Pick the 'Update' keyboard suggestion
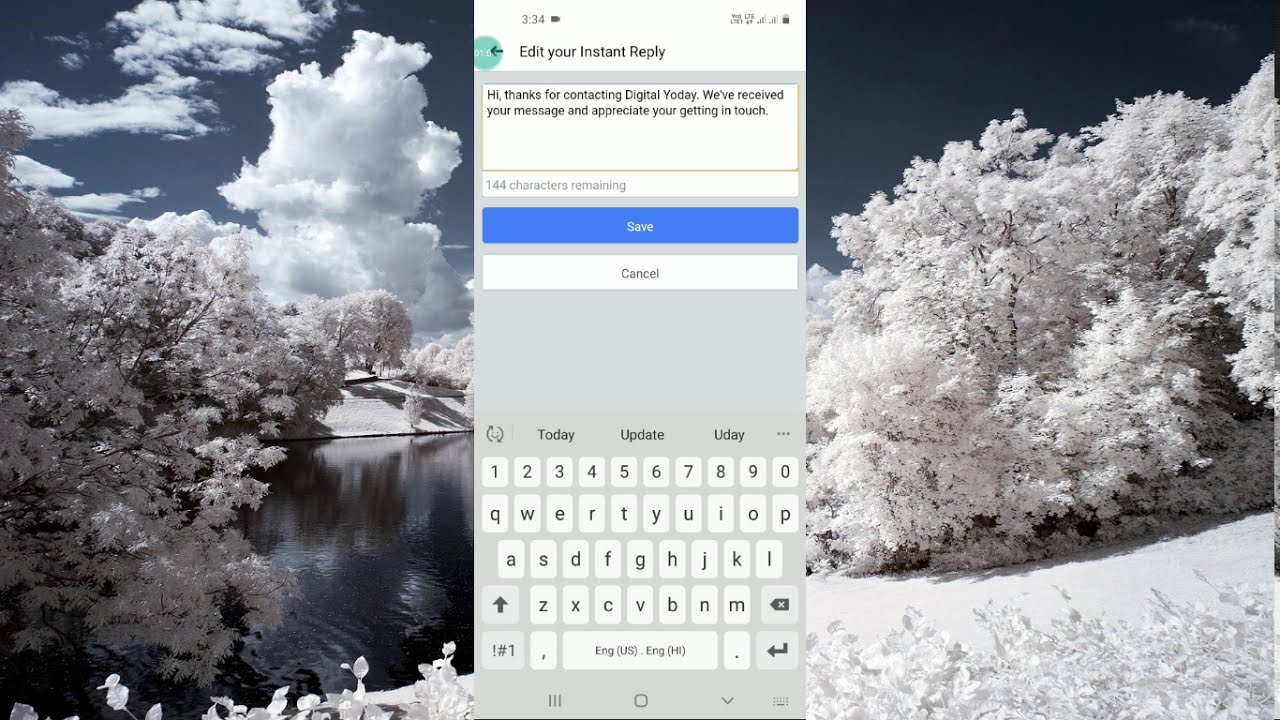1280x720 pixels. pyautogui.click(x=642, y=434)
